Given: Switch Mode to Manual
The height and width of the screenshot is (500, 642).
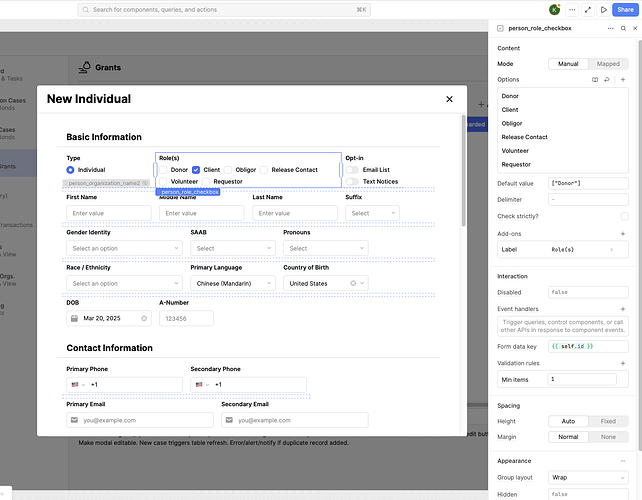Looking at the screenshot, I should coord(568,64).
